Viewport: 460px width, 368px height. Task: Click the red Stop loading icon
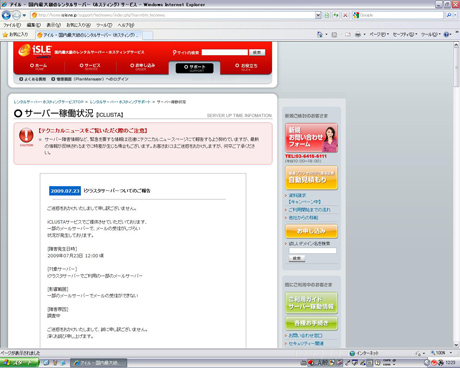click(x=345, y=15)
